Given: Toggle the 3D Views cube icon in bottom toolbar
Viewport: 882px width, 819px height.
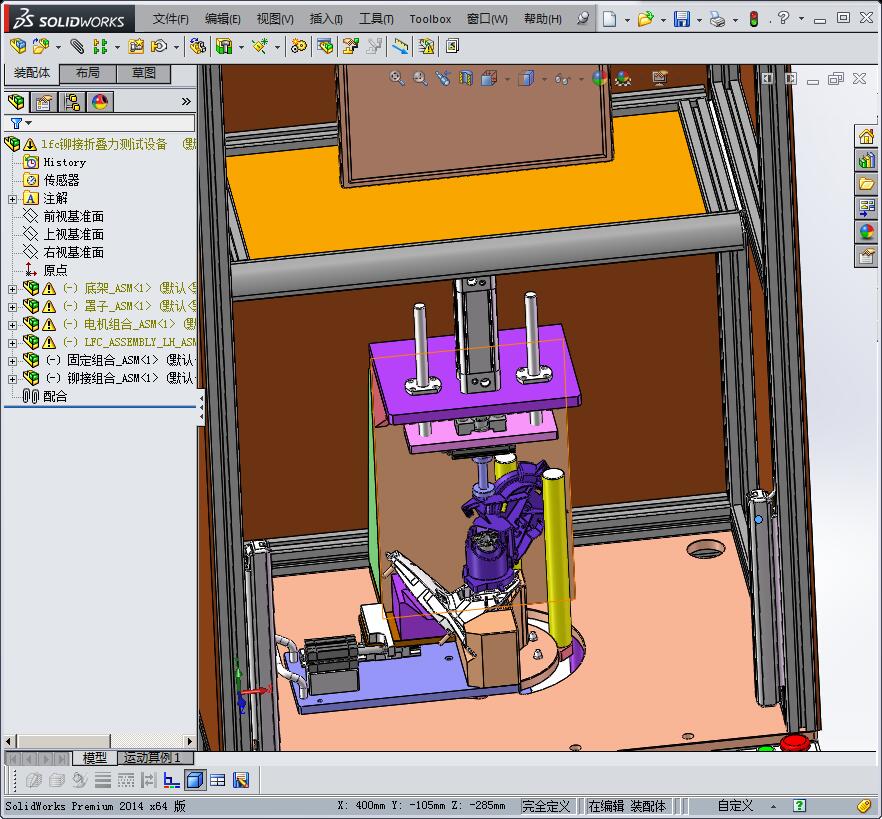Looking at the screenshot, I should pos(195,780).
